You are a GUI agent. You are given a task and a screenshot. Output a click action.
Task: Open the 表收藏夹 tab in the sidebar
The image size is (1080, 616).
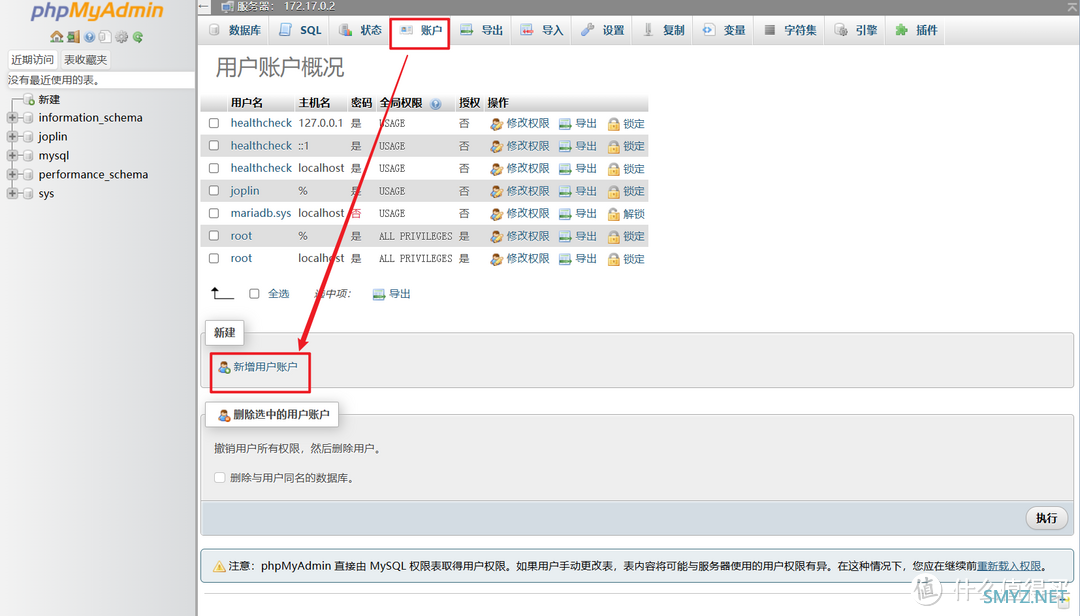click(x=85, y=60)
